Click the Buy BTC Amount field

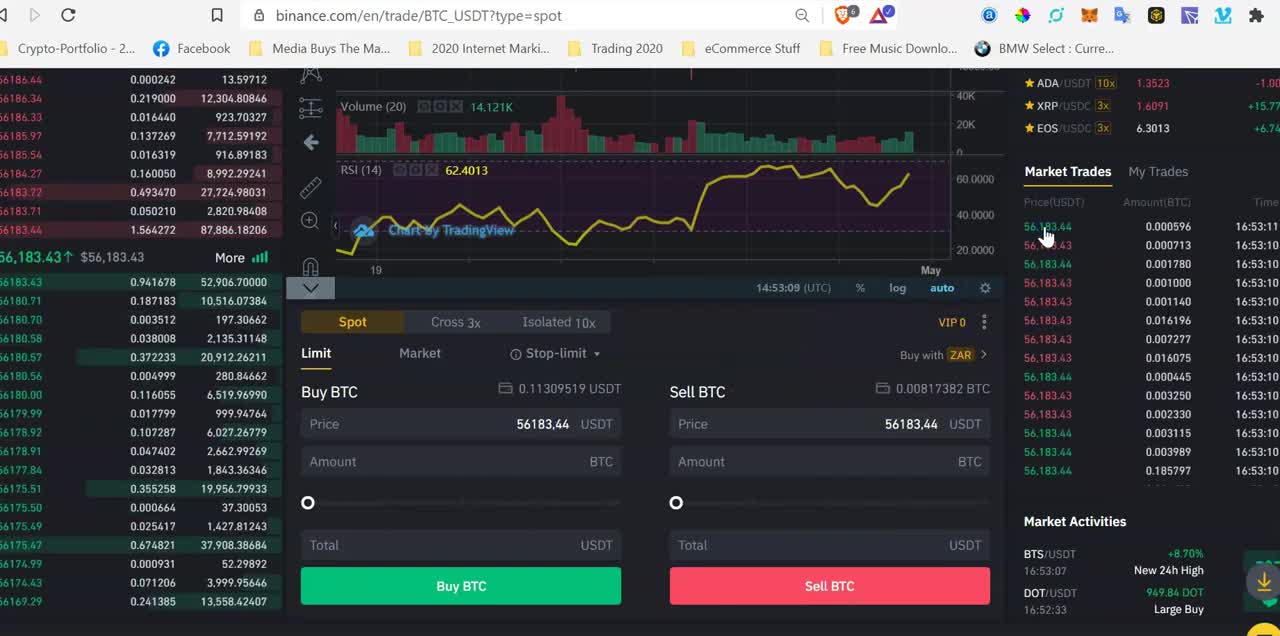click(461, 462)
